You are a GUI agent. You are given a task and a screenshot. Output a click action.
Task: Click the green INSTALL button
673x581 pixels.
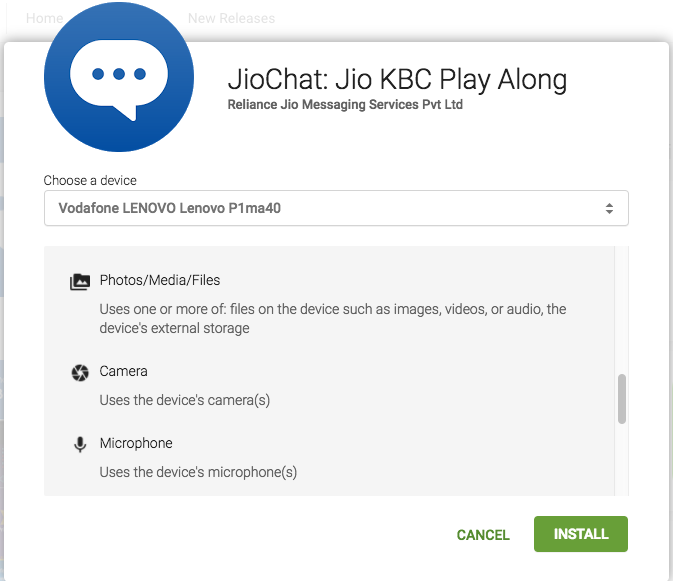pyautogui.click(x=581, y=534)
